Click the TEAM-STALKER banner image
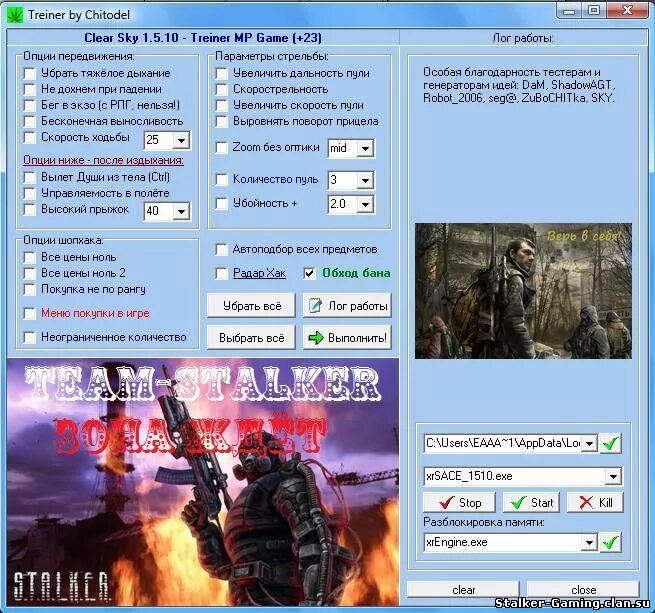This screenshot has width=655, height=613. coord(203,482)
